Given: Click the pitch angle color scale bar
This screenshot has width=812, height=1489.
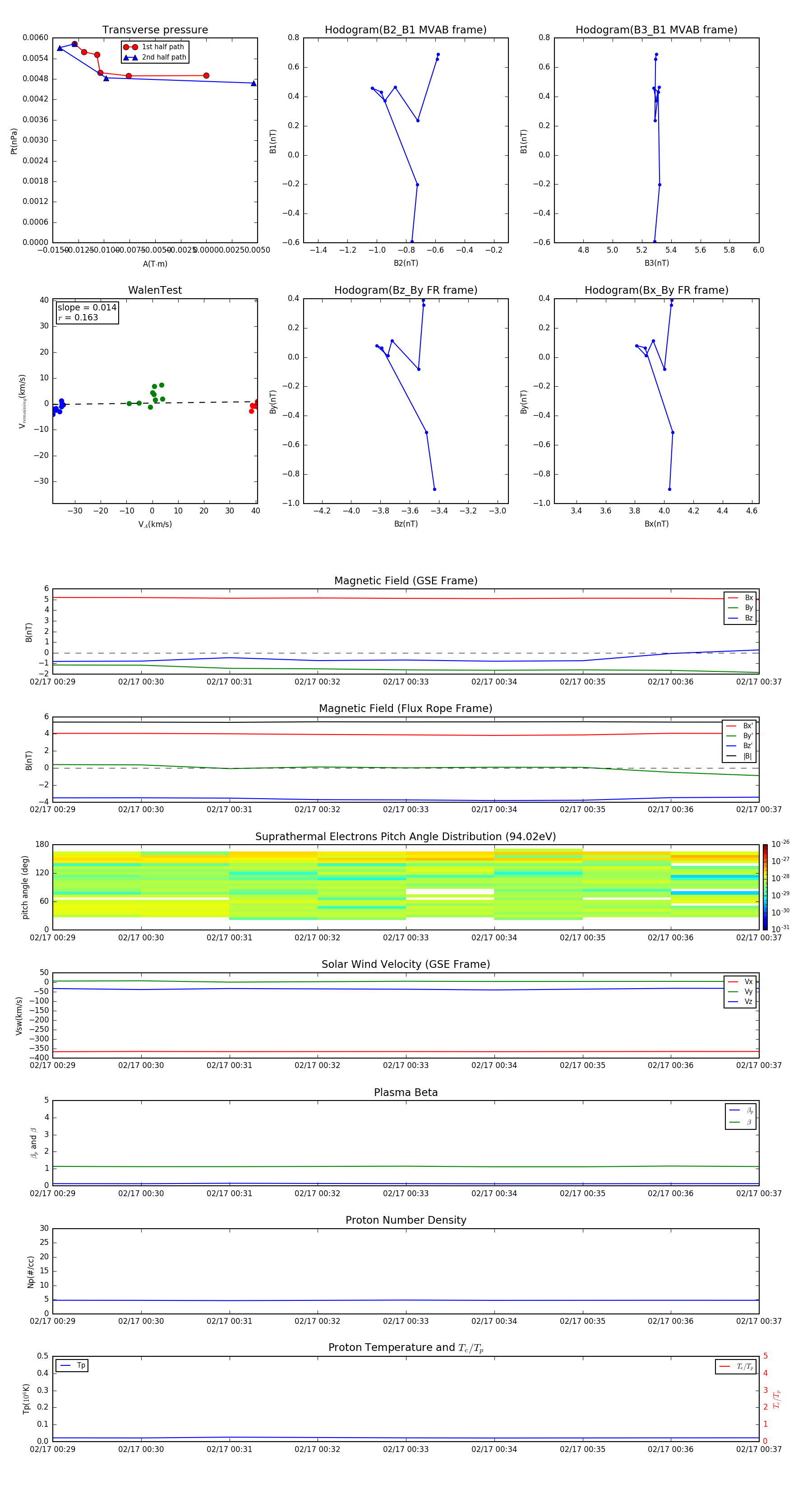Looking at the screenshot, I should pyautogui.click(x=765, y=888).
